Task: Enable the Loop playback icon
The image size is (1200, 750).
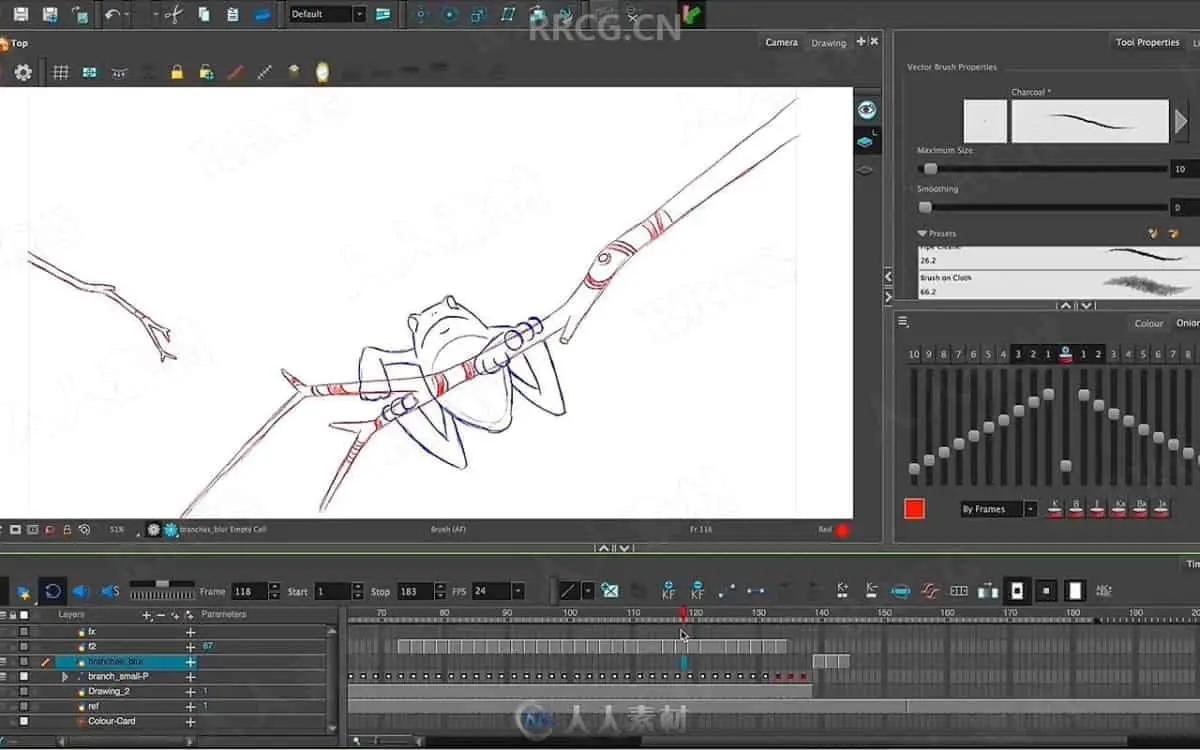Action: point(53,591)
